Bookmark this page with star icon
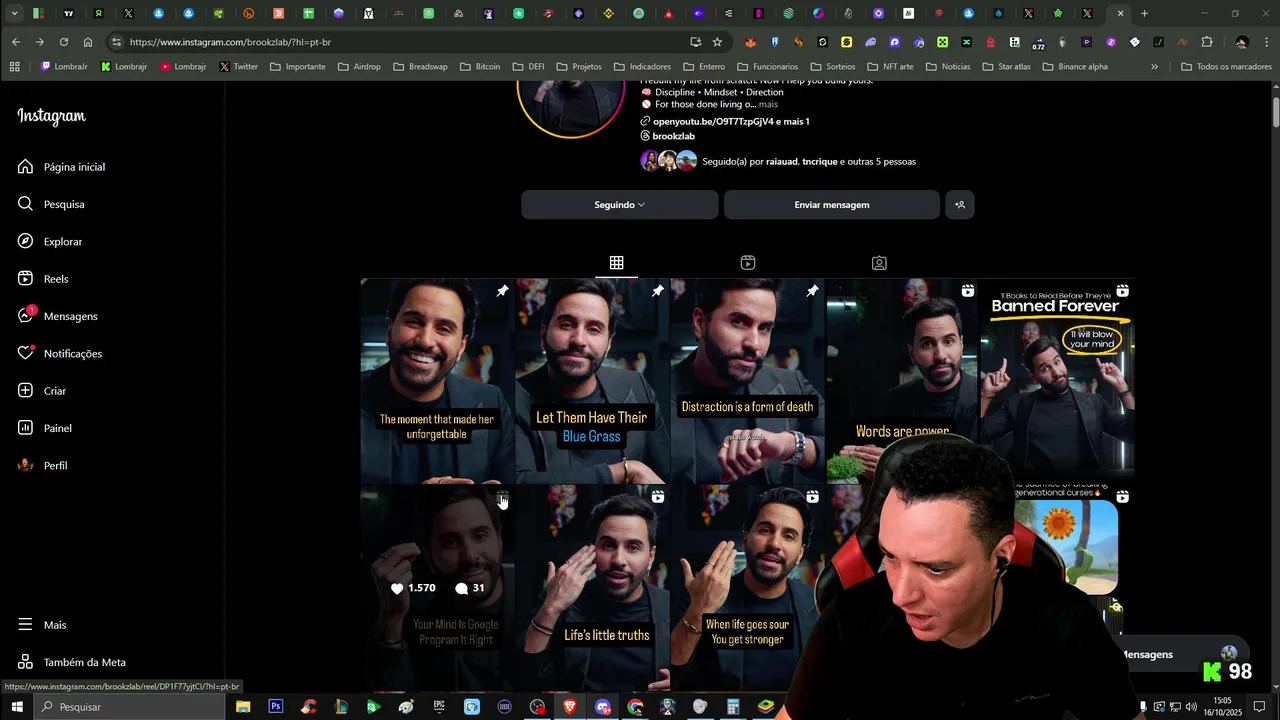Screen dimensions: 1280x720 717,42
